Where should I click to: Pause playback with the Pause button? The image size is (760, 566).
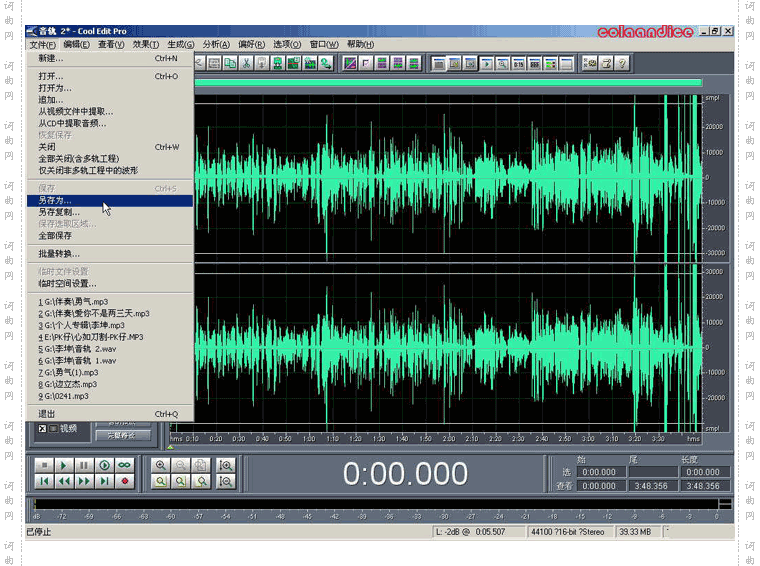[x=84, y=465]
